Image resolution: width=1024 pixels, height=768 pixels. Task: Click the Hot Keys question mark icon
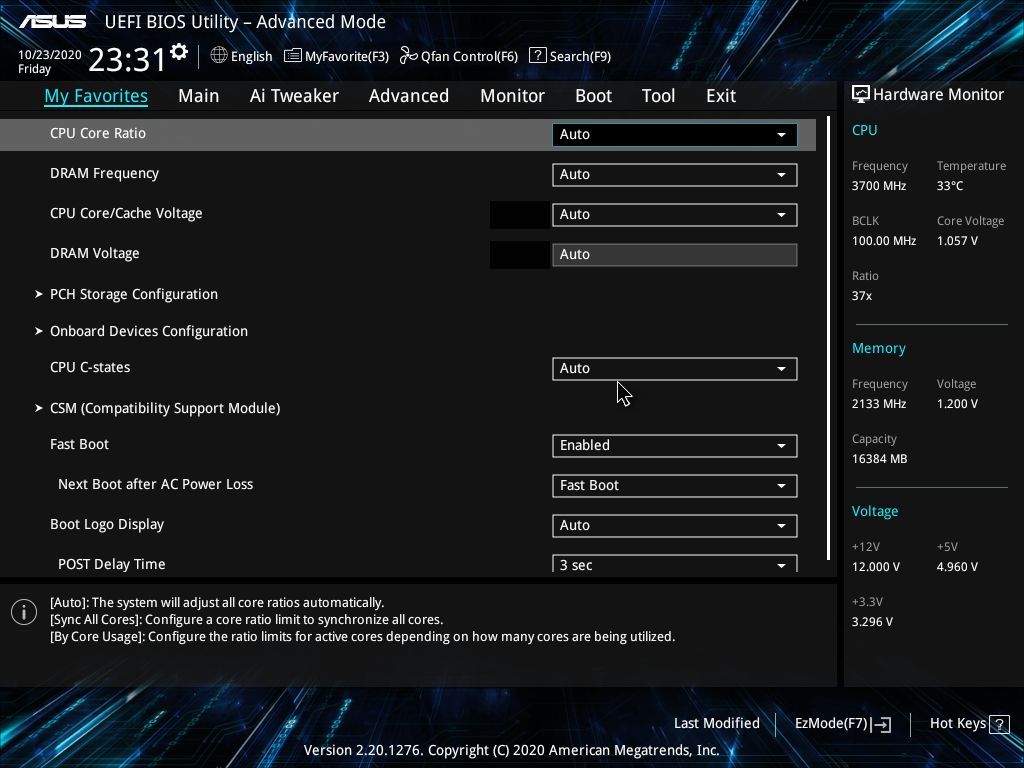pos(999,724)
